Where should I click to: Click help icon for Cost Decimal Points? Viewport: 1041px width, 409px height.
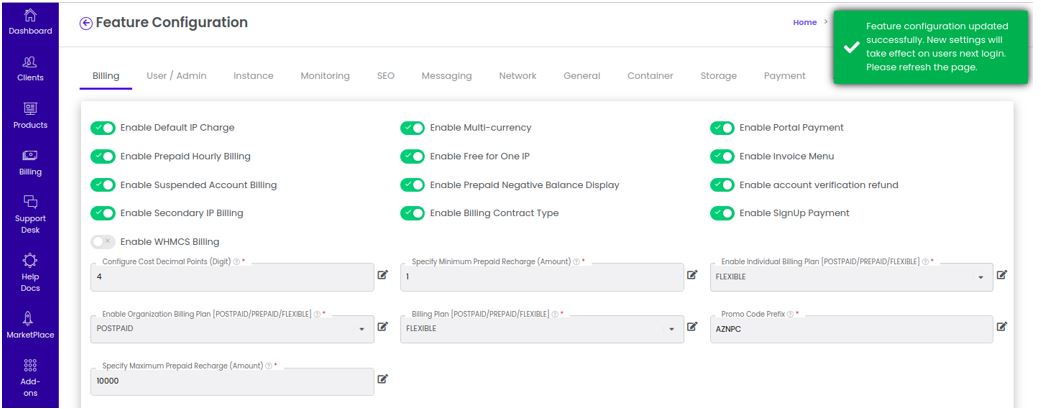click(237, 262)
